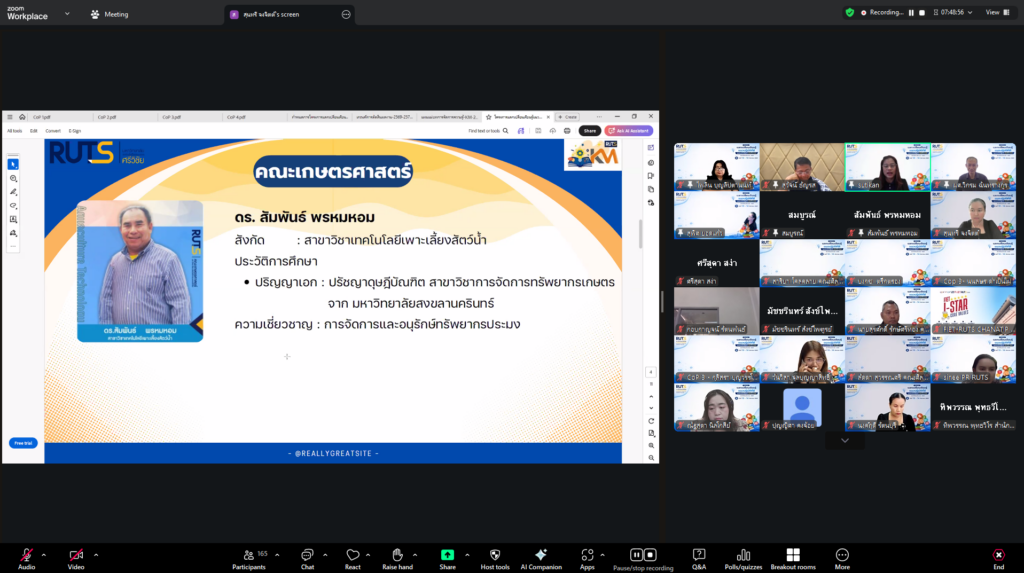The height and width of the screenshot is (573, 1024).
Task: Open shared screen options ellipsis in title bar
Action: click(346, 14)
